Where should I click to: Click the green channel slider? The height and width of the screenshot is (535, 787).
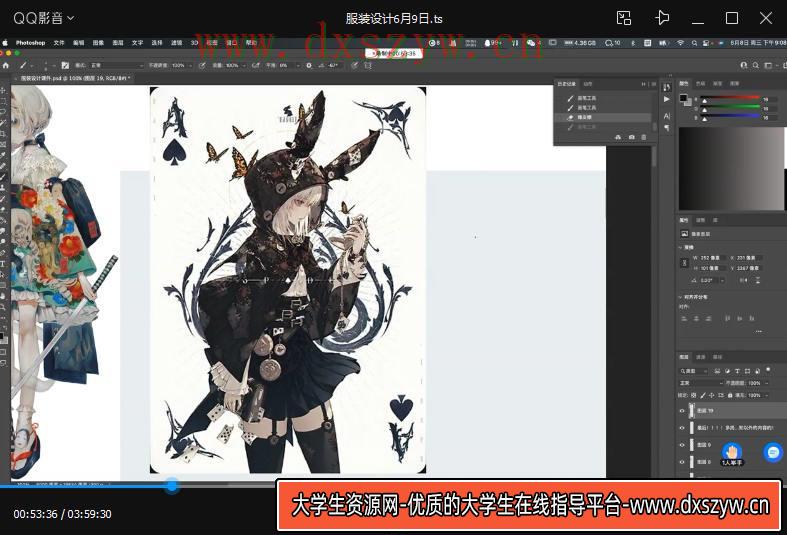click(x=731, y=106)
